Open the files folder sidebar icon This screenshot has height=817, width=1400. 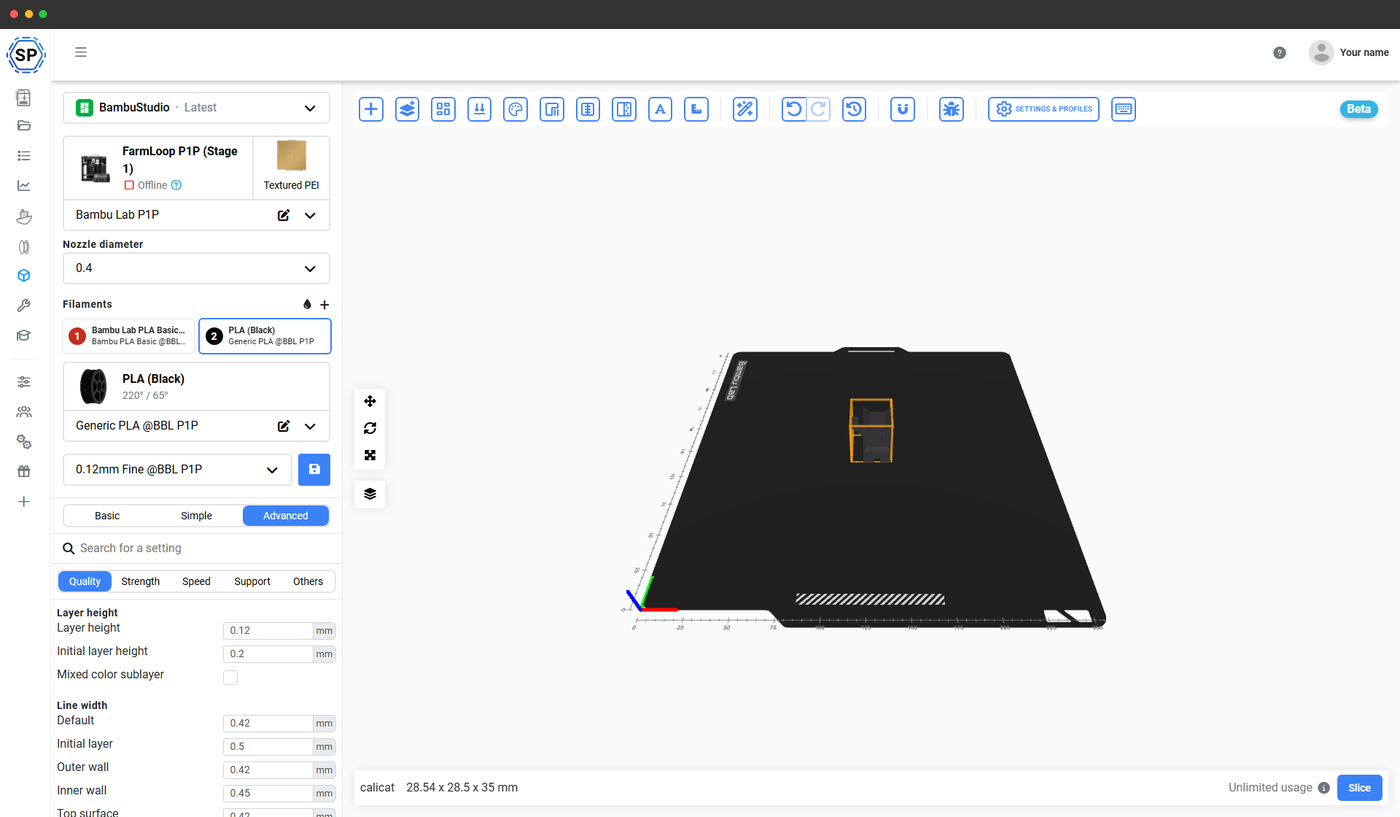[x=24, y=126]
